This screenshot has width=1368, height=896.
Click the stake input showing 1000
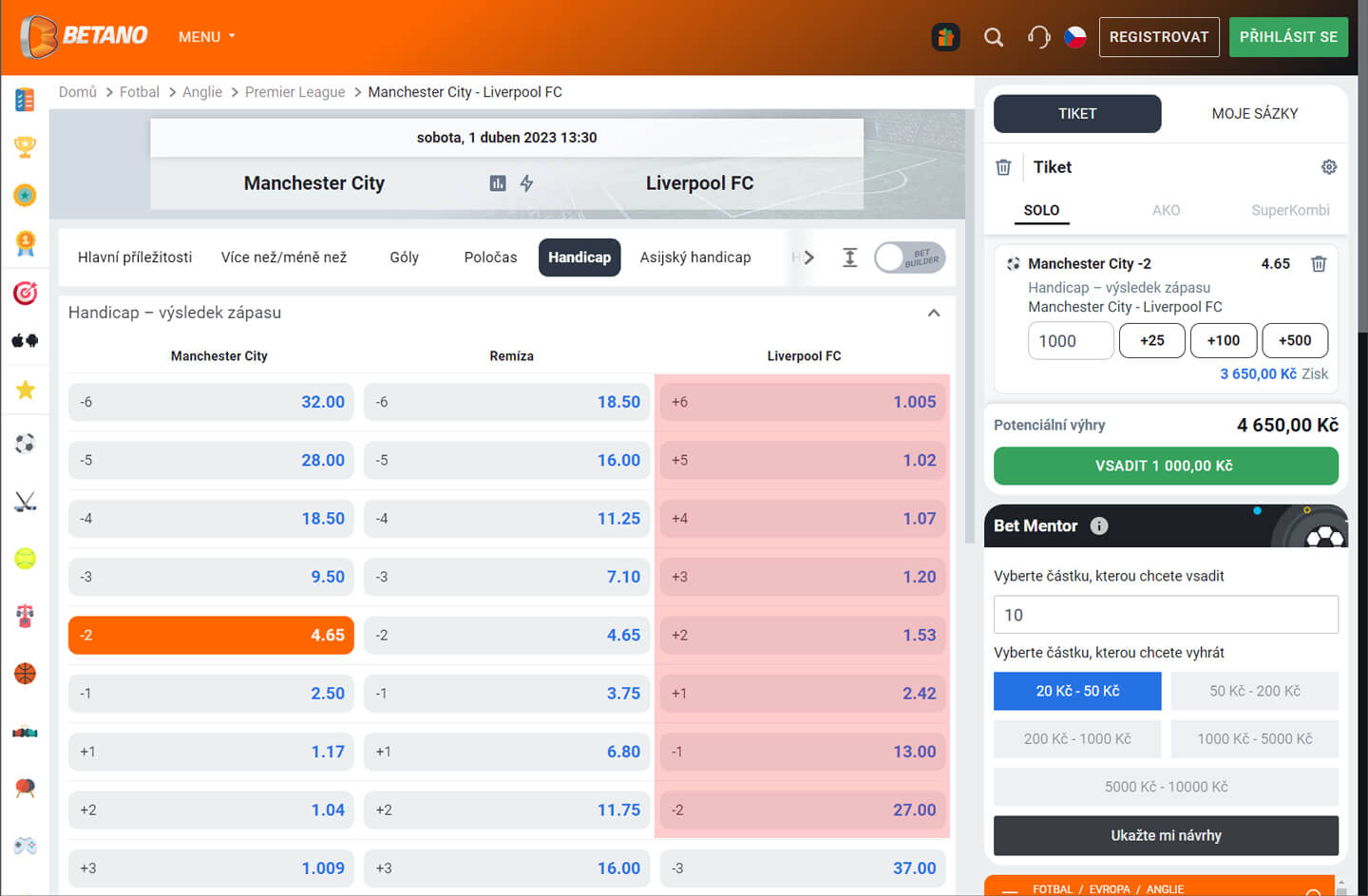[1071, 341]
